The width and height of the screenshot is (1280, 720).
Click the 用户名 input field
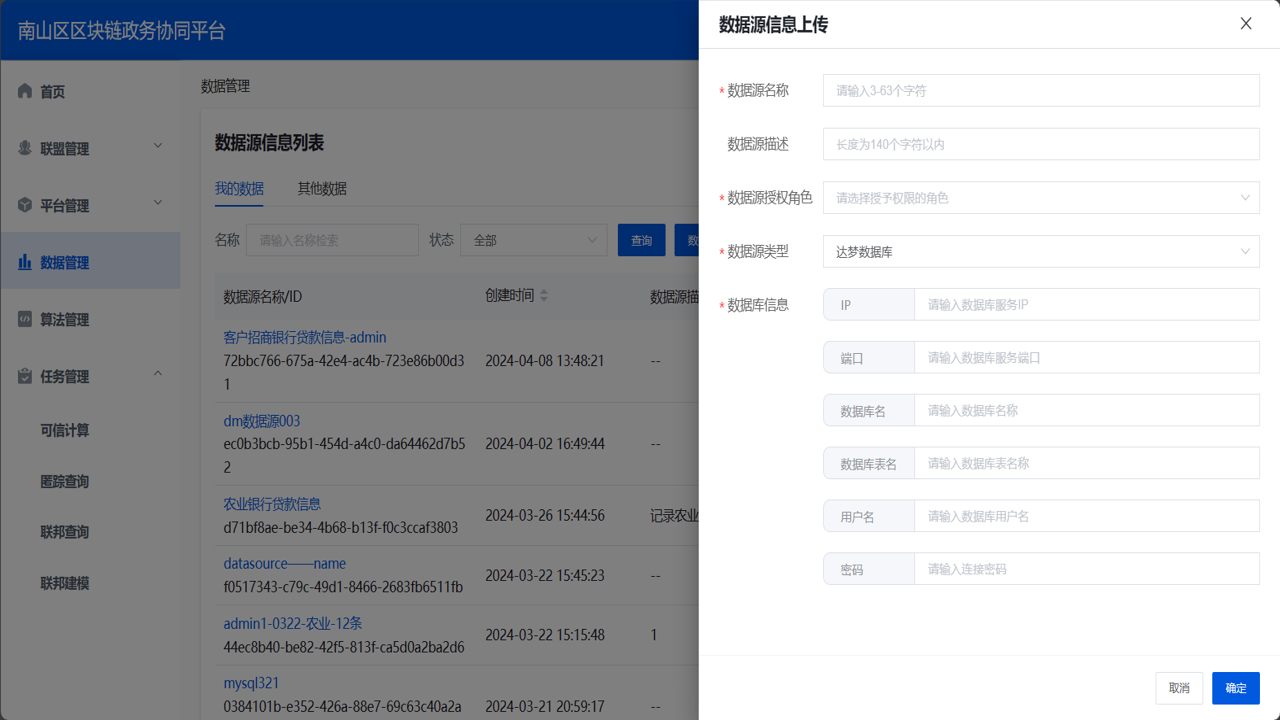click(1087, 516)
